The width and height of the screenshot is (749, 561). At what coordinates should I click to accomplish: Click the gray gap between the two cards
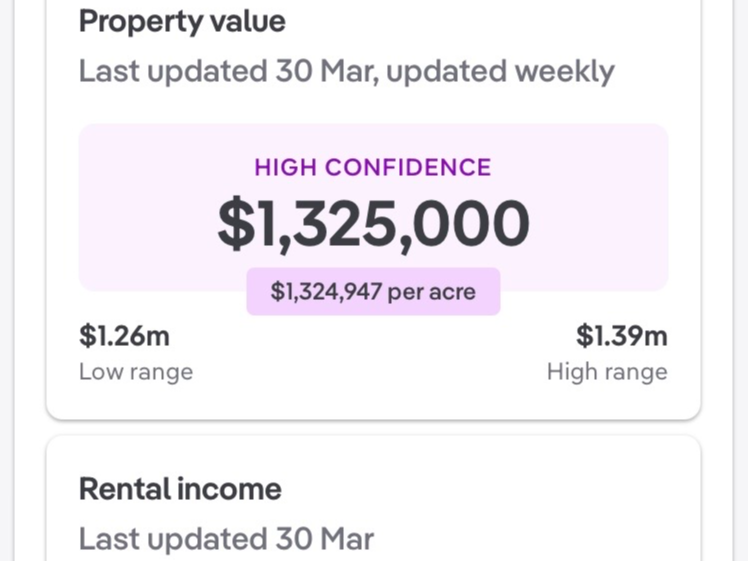pos(373,427)
